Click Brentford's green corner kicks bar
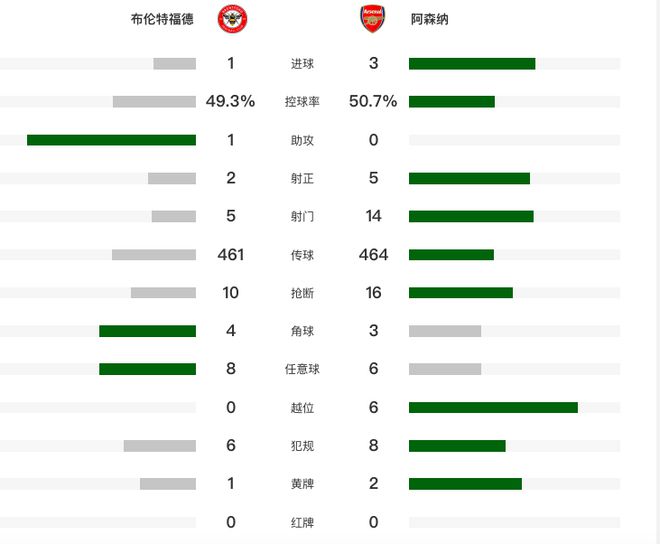The width and height of the screenshot is (660, 544). point(147,331)
